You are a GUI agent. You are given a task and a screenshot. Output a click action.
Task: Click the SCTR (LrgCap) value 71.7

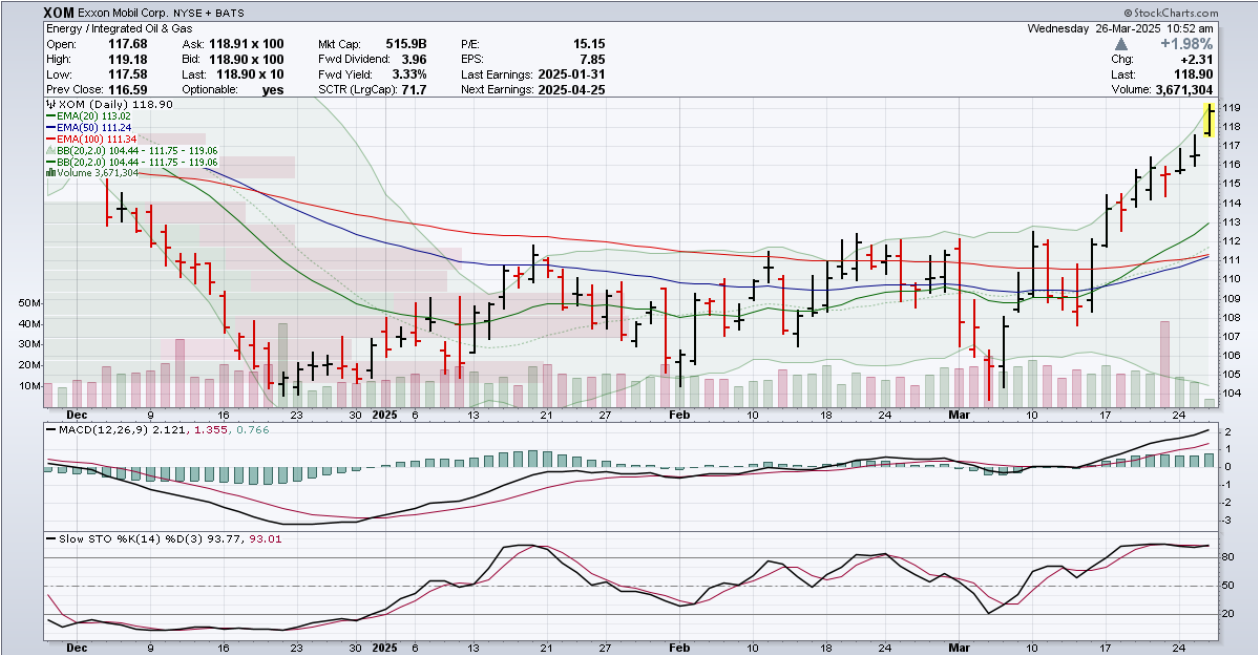tap(414, 89)
